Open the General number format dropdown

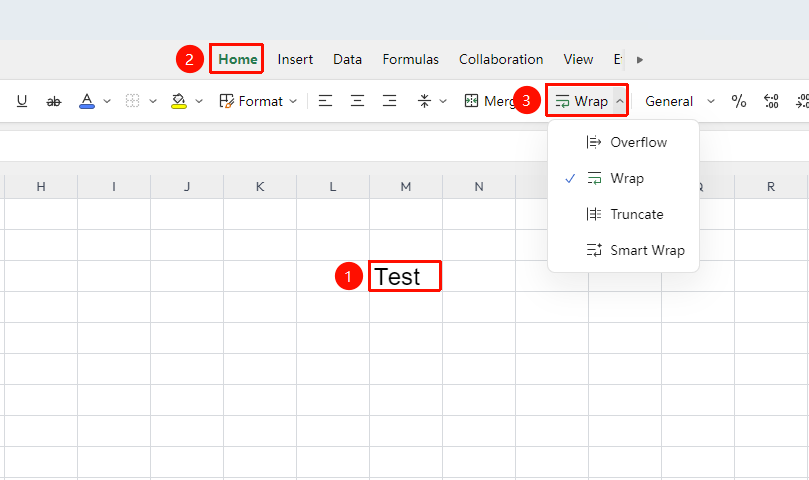(679, 101)
